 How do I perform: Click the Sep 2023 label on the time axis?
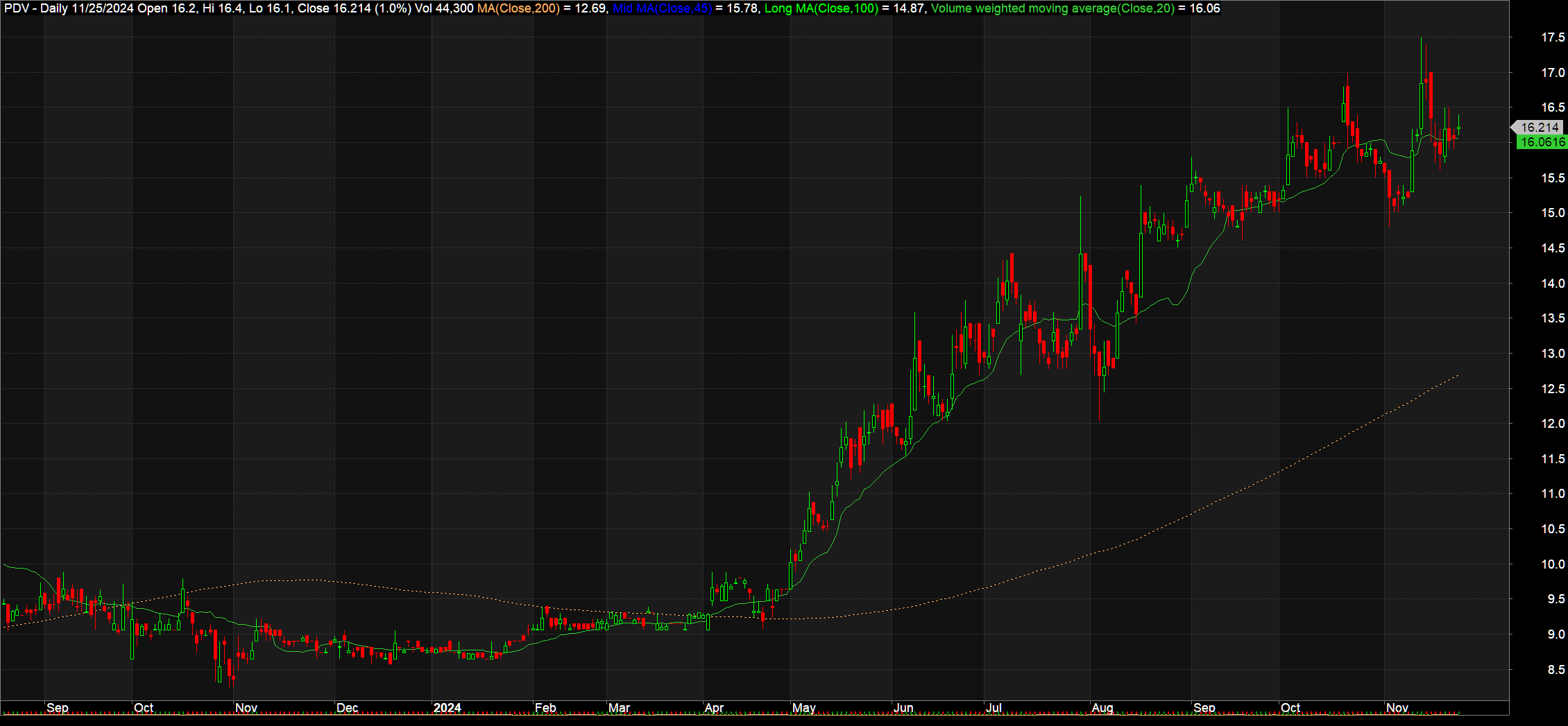pyautogui.click(x=58, y=708)
